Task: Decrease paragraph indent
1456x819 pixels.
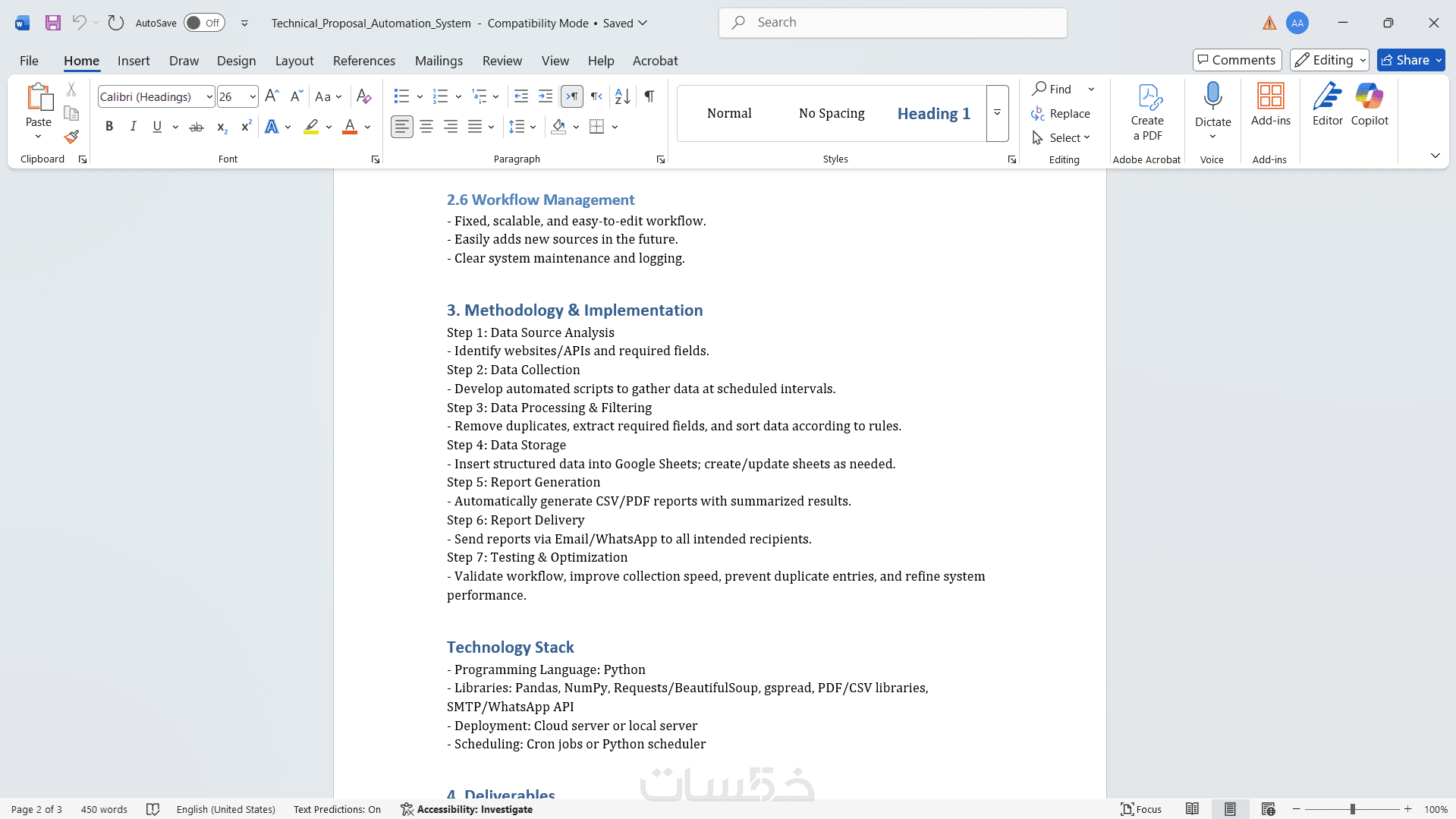Action: point(521,96)
